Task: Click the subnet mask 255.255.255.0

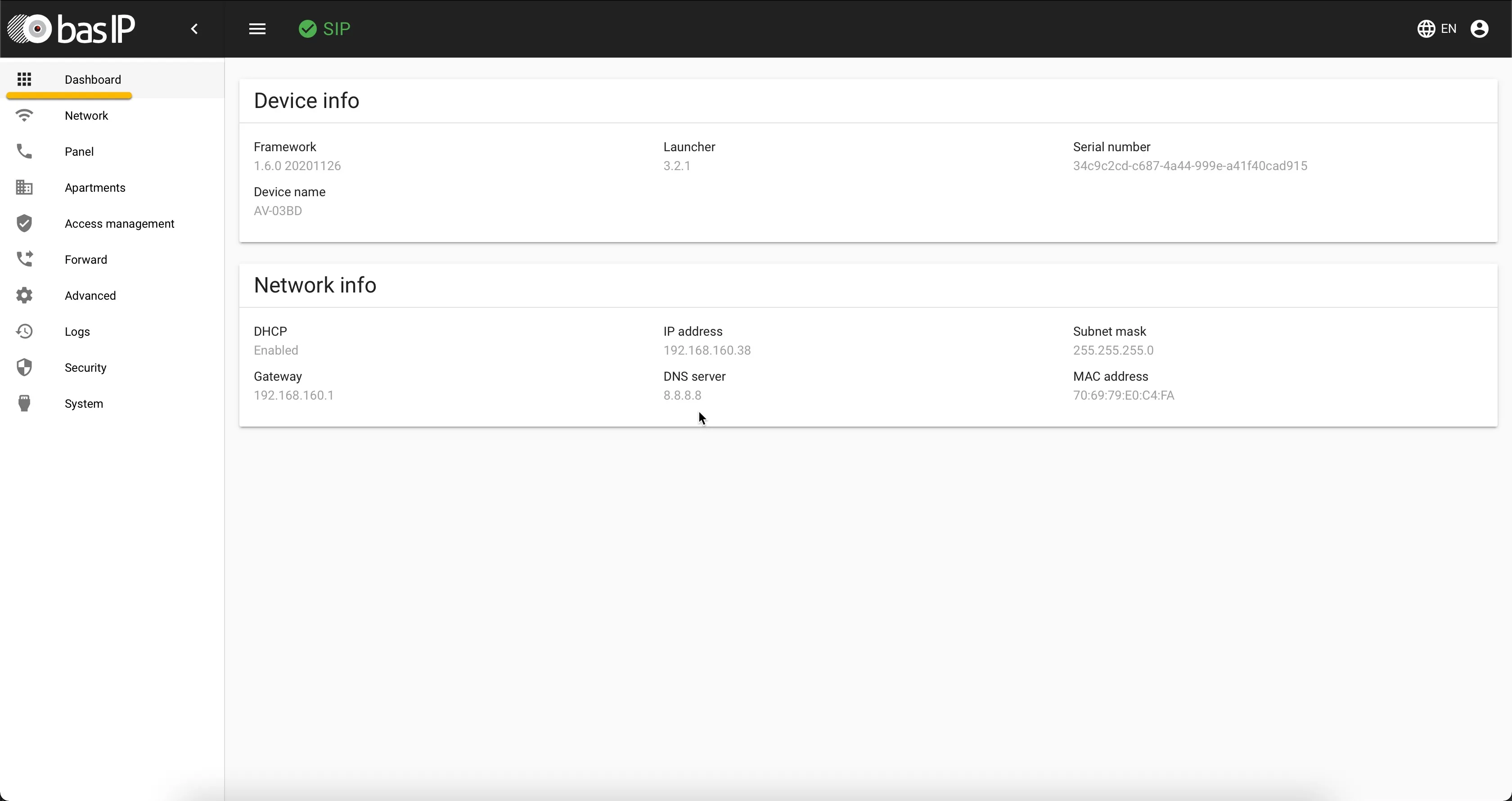Action: tap(1113, 351)
